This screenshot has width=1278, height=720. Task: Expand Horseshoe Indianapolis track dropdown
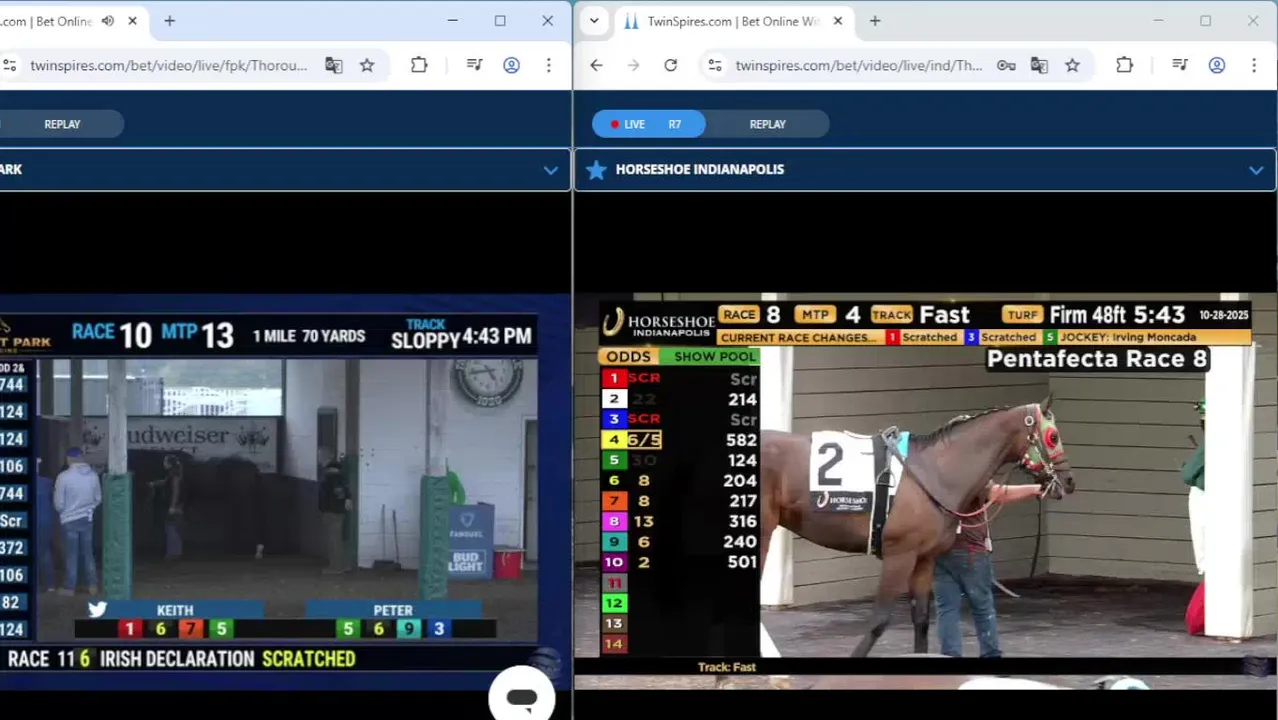(x=1255, y=170)
